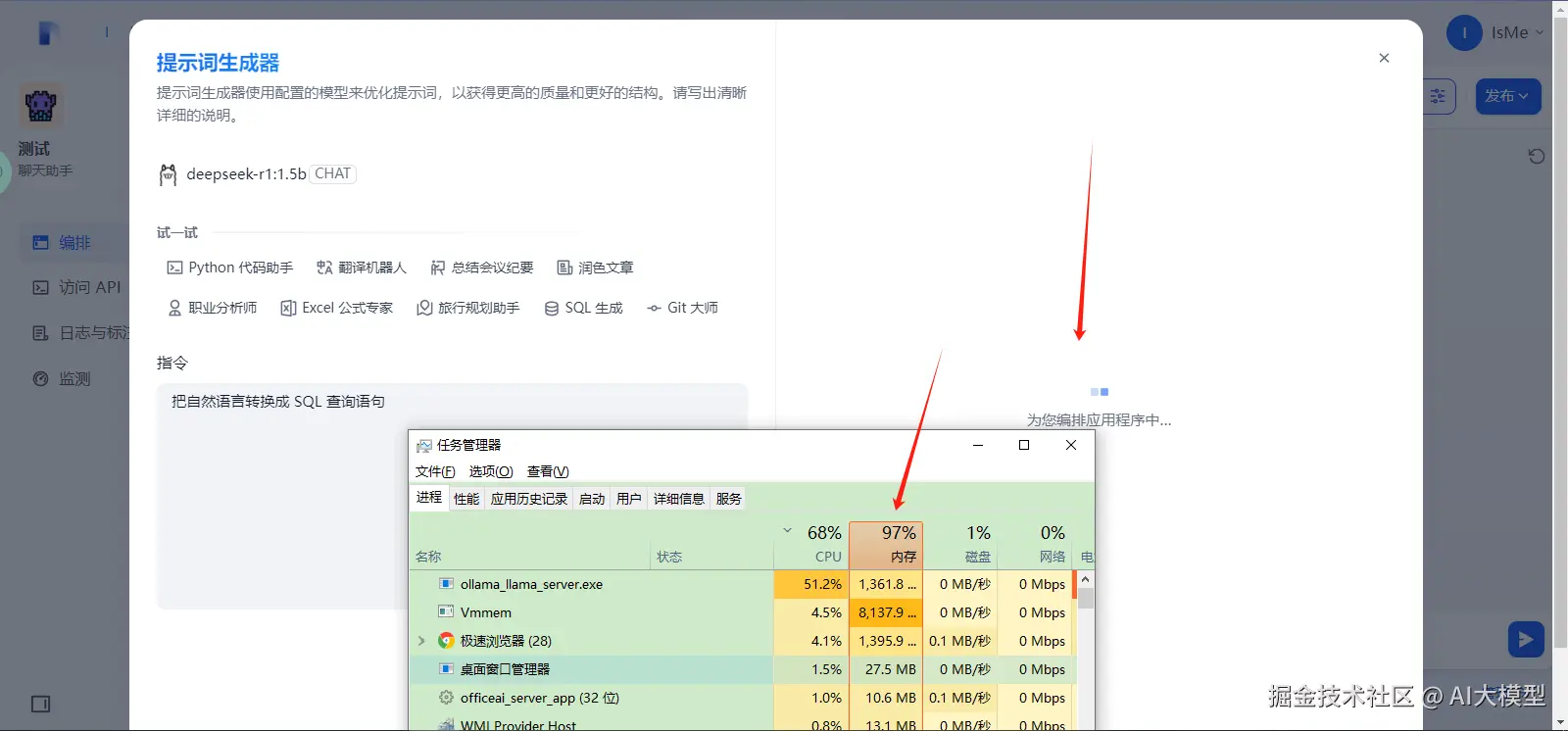The image size is (1568, 731).
Task: Switch to Task Manager 用户 tab
Action: pyautogui.click(x=629, y=499)
